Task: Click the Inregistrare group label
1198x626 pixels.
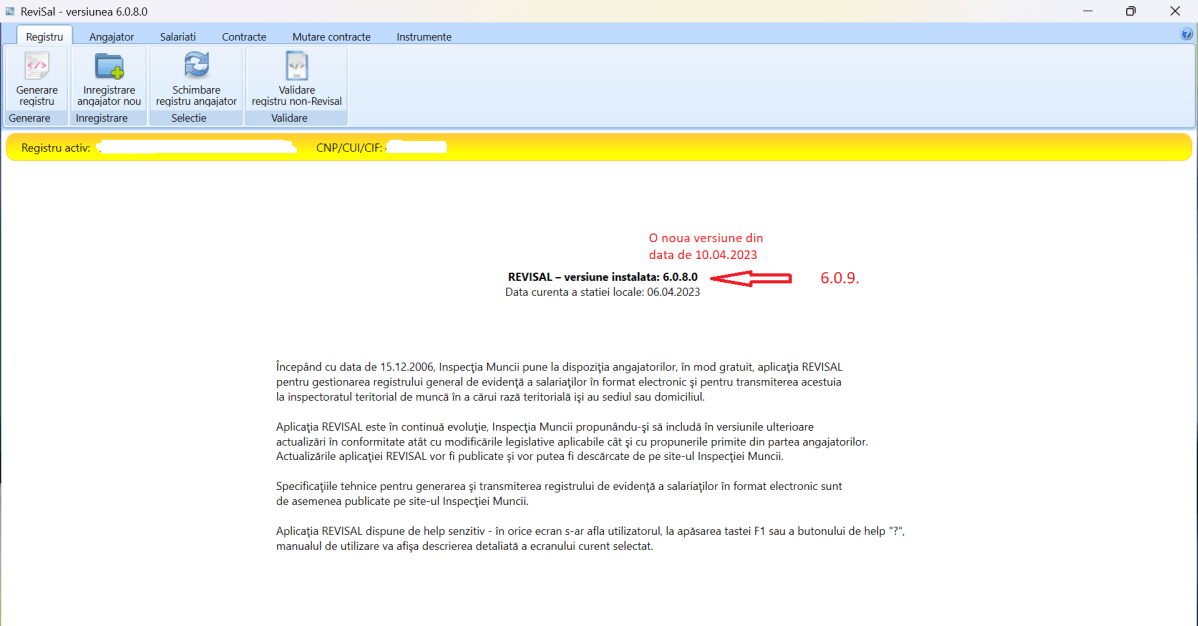Action: [x=102, y=118]
